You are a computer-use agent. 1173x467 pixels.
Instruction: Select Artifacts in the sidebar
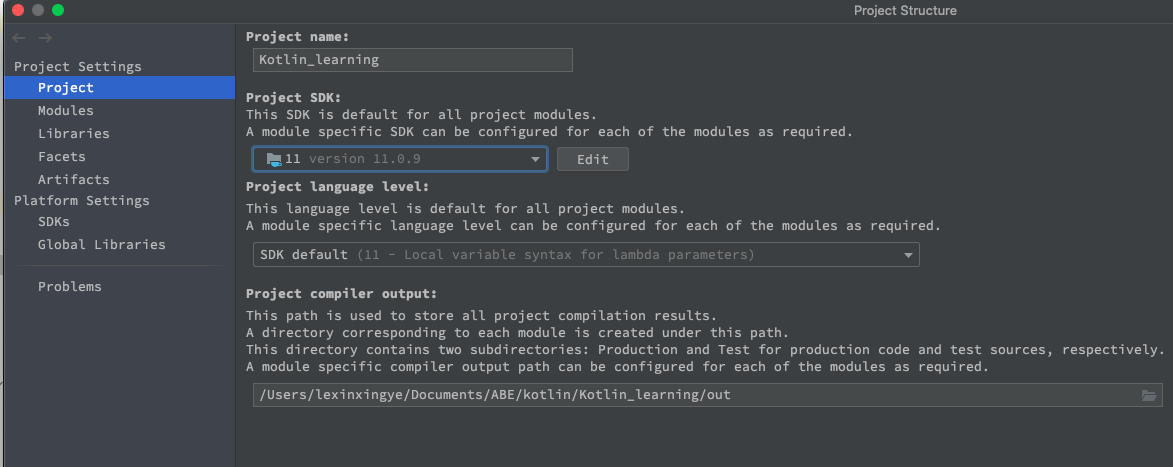(x=74, y=180)
